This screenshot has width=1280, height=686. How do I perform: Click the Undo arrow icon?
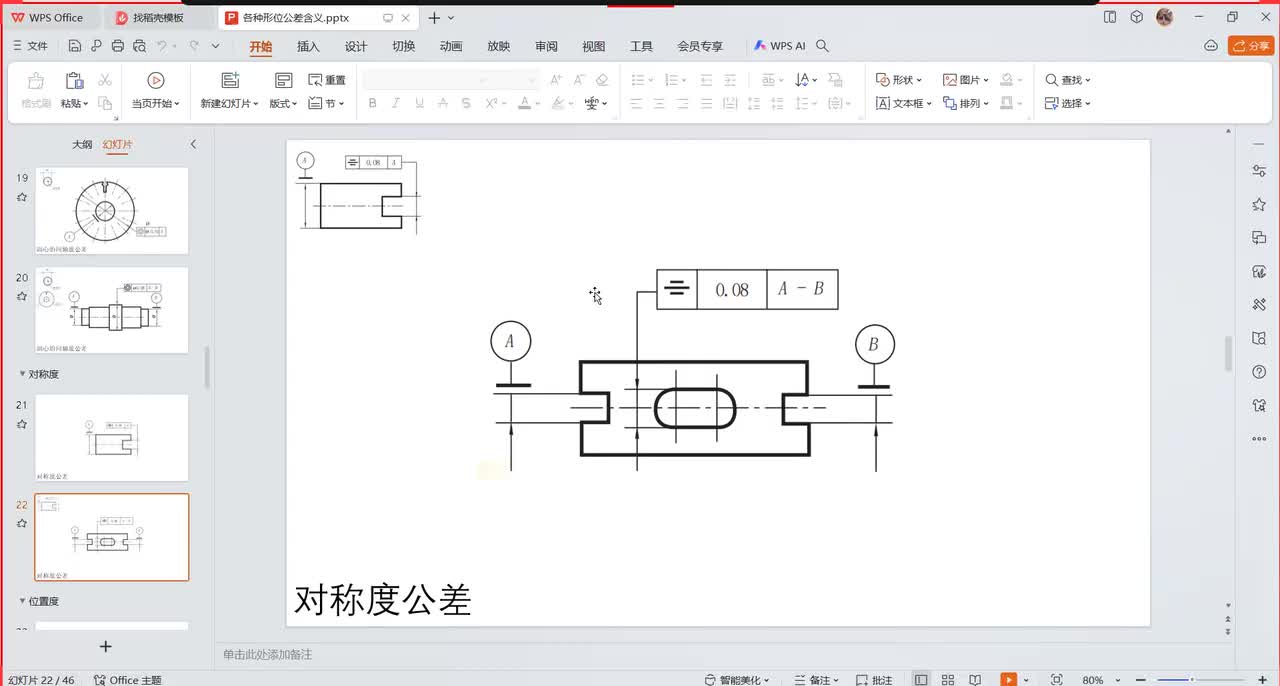(x=162, y=46)
